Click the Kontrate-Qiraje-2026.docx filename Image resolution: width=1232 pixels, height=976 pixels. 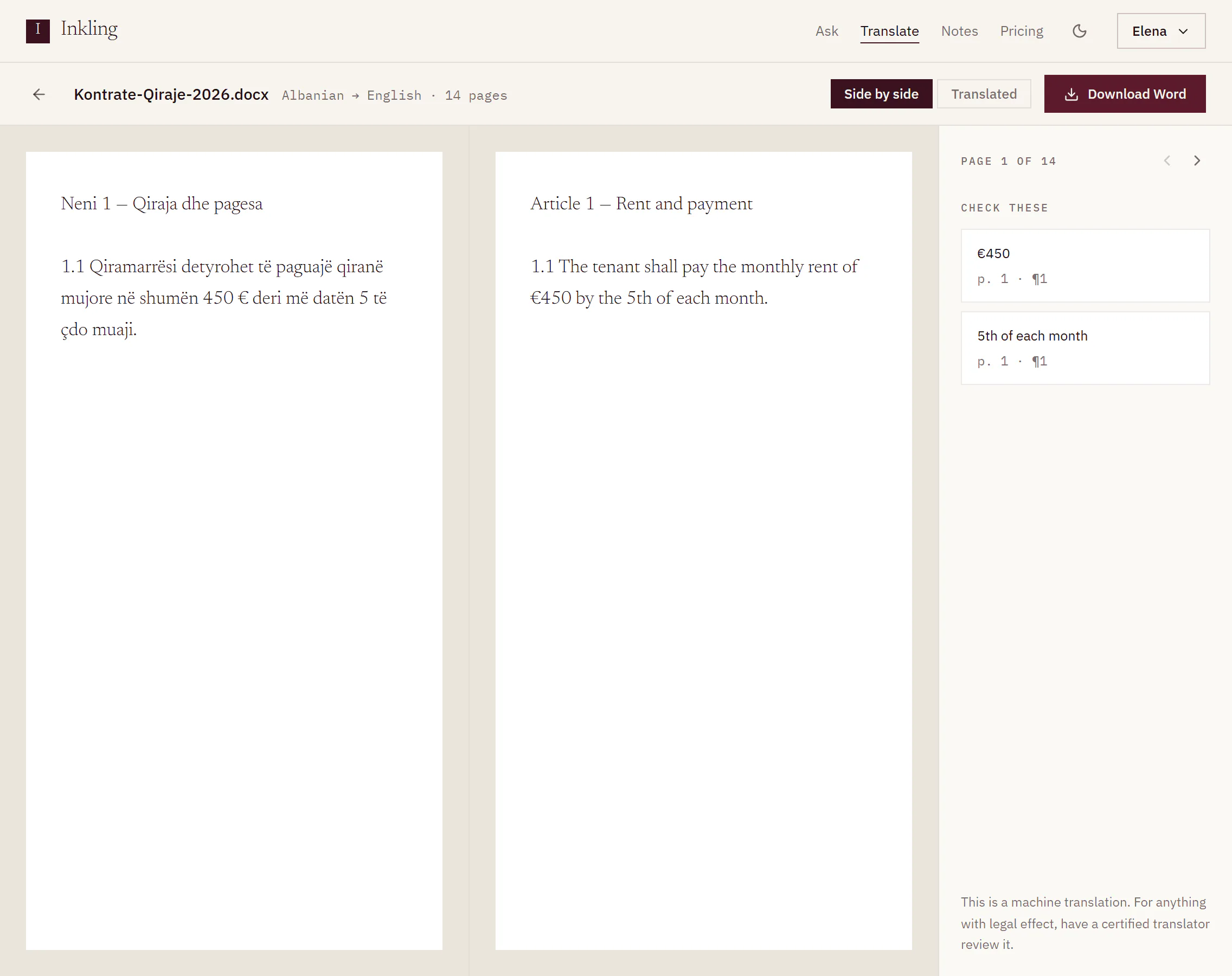tap(171, 94)
